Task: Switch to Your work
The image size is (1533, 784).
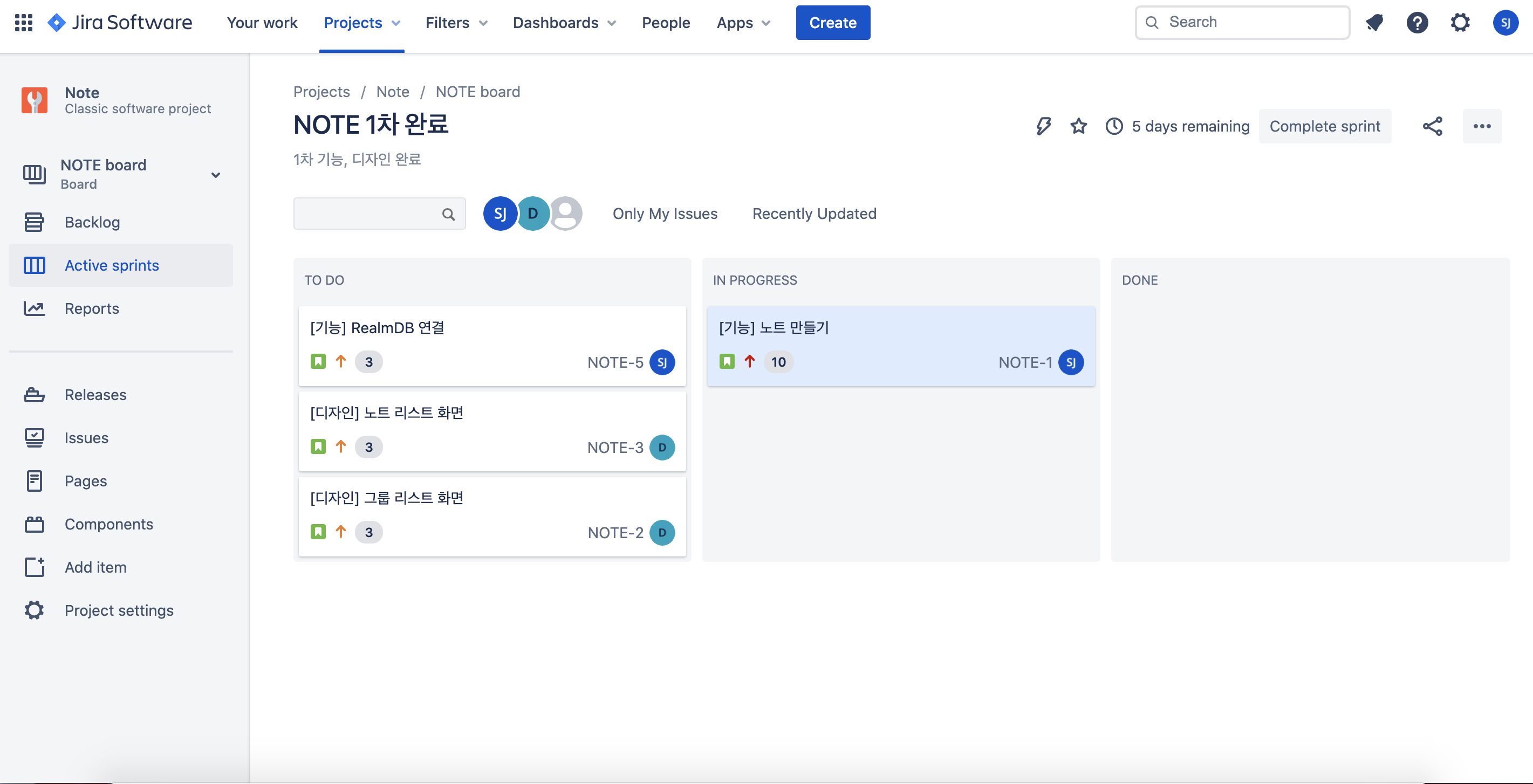Action: pyautogui.click(x=262, y=23)
